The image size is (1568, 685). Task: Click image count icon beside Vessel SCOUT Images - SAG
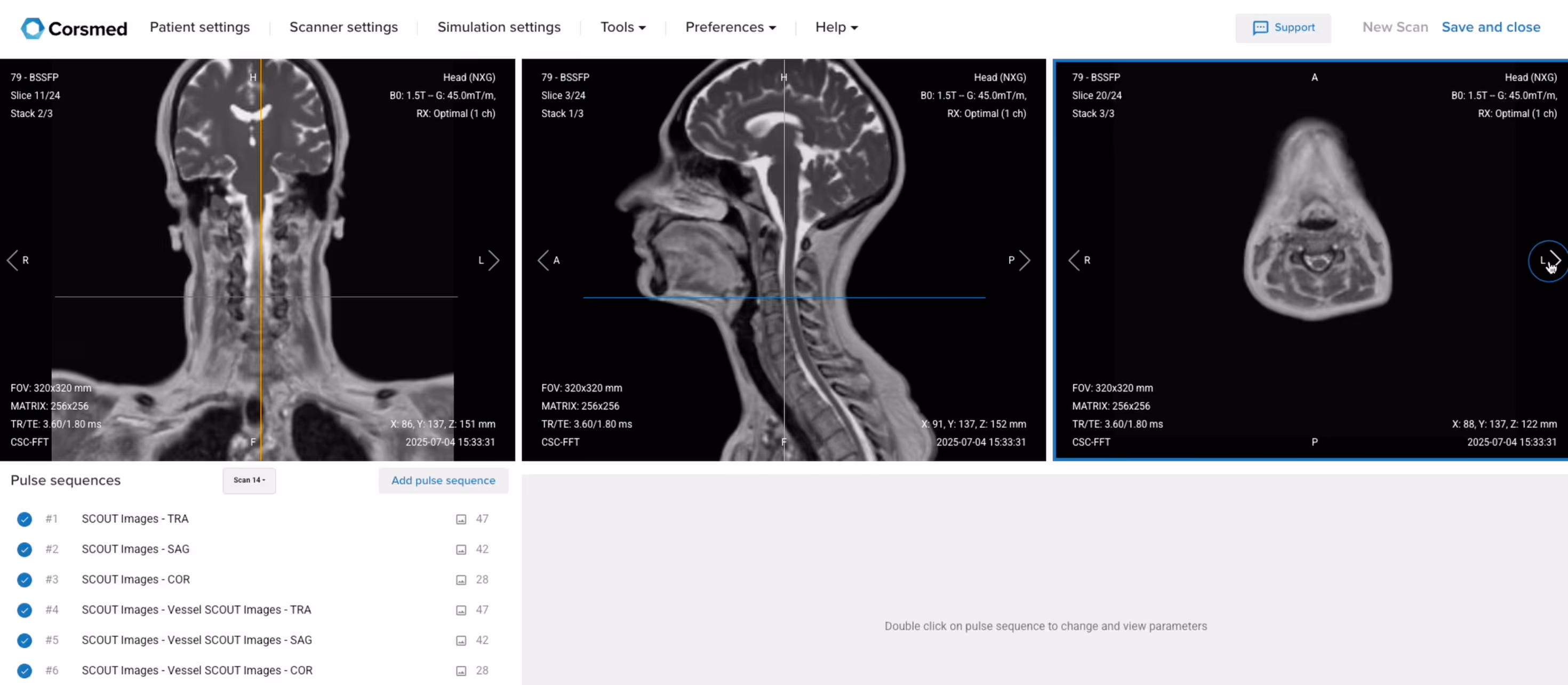461,640
